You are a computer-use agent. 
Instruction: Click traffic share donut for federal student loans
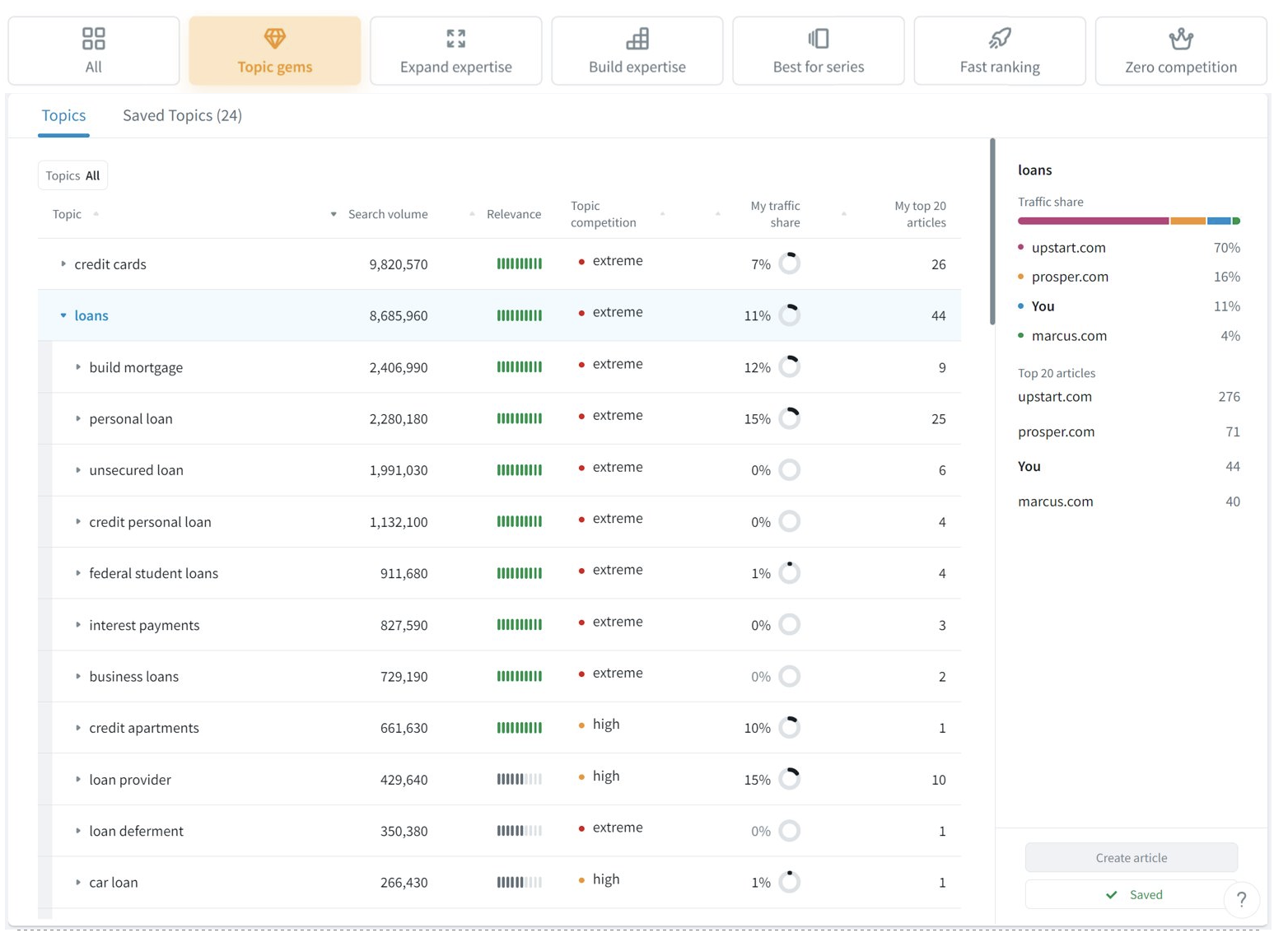click(x=789, y=573)
